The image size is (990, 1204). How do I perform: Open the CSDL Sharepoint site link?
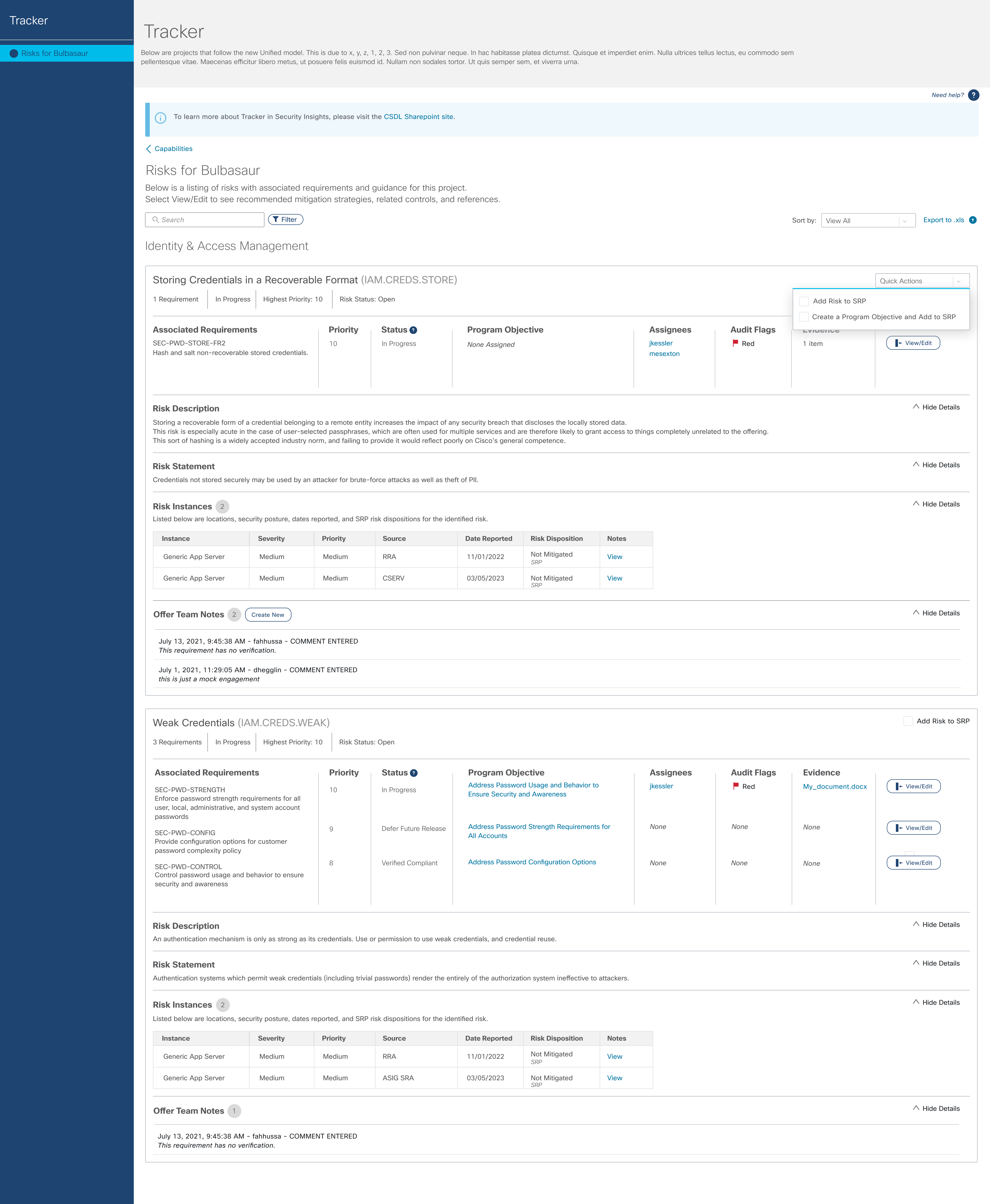coord(419,117)
